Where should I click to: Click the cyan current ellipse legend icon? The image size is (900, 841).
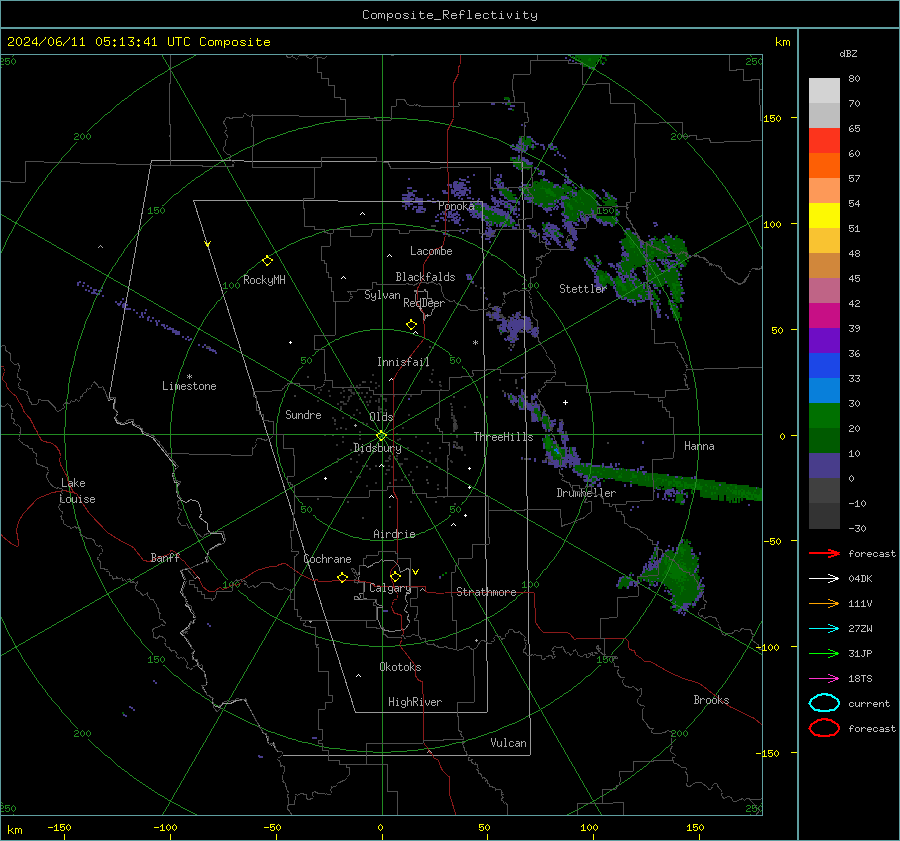[824, 703]
